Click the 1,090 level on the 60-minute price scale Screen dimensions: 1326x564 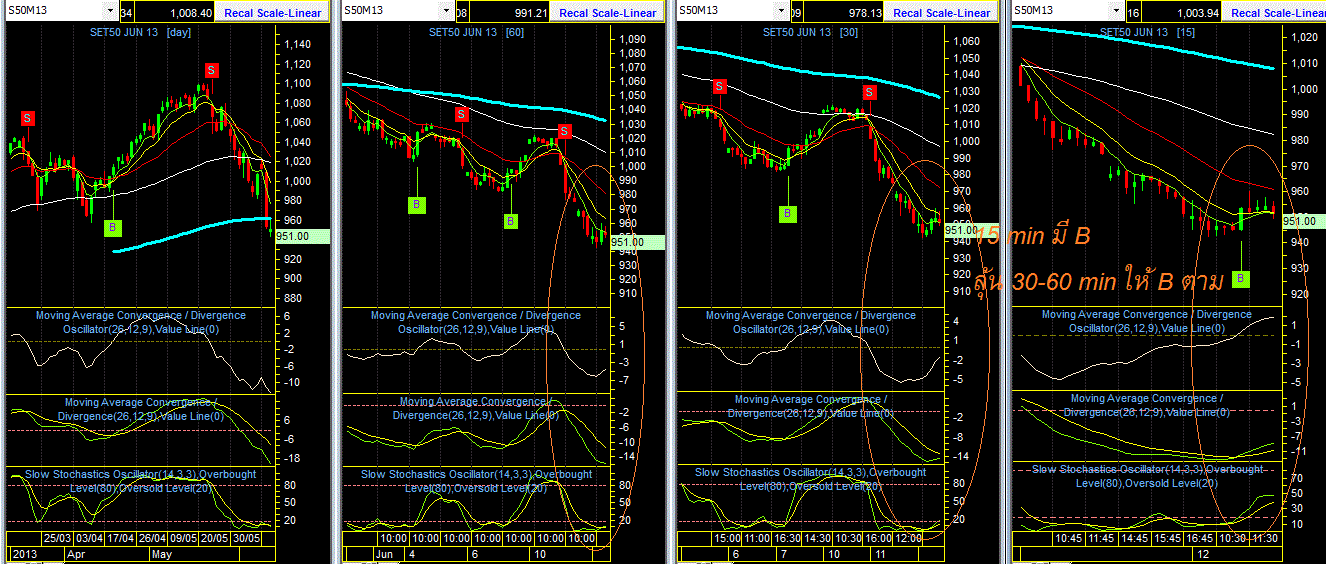coord(633,39)
